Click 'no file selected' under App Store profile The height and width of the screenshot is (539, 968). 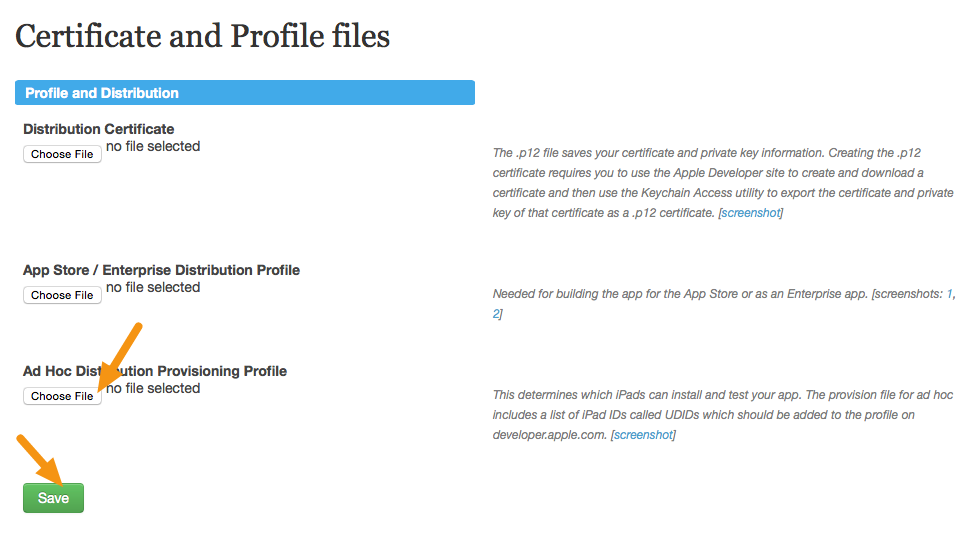153,287
